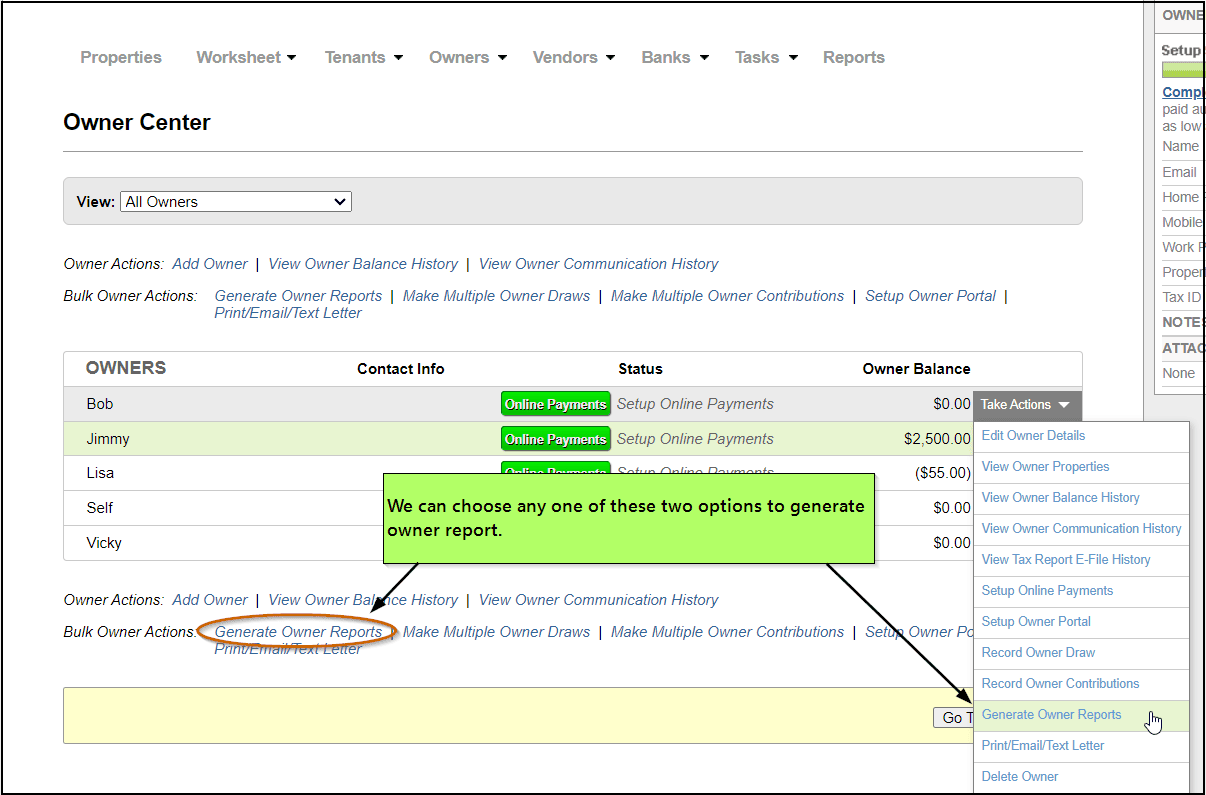
Task: Expand the Take Actions dropdown for Bob
Action: point(1026,405)
